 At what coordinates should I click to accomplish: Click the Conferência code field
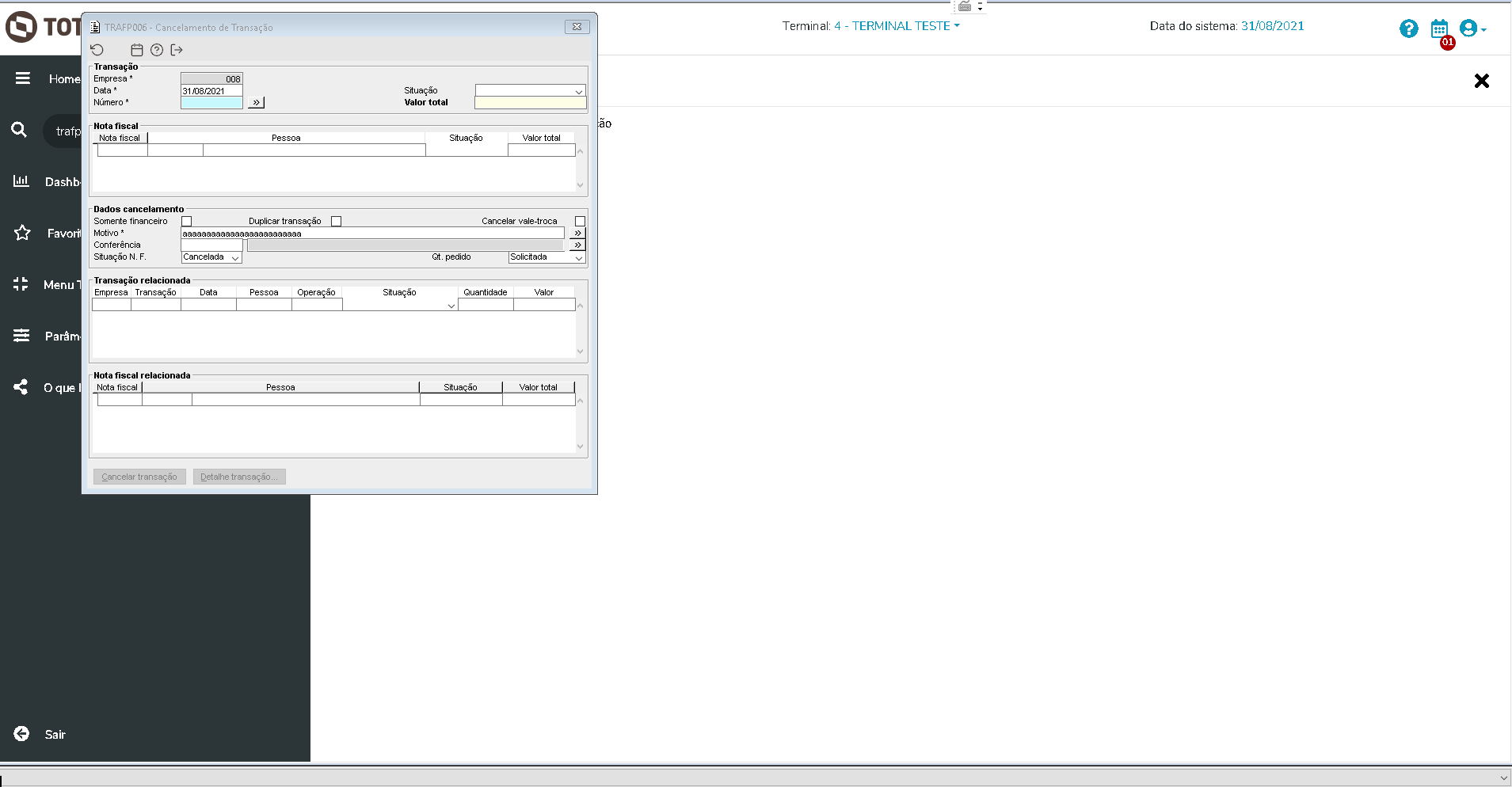[x=211, y=245]
